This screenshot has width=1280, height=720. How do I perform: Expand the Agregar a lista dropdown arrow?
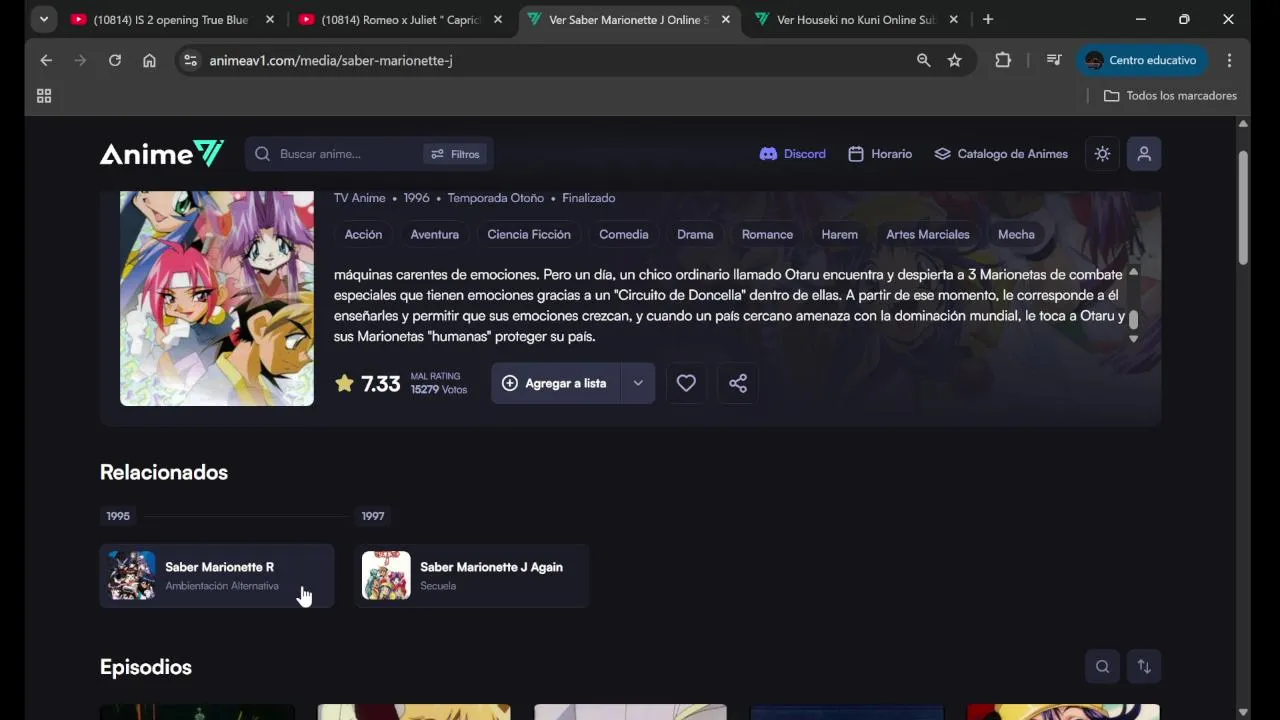click(x=638, y=383)
